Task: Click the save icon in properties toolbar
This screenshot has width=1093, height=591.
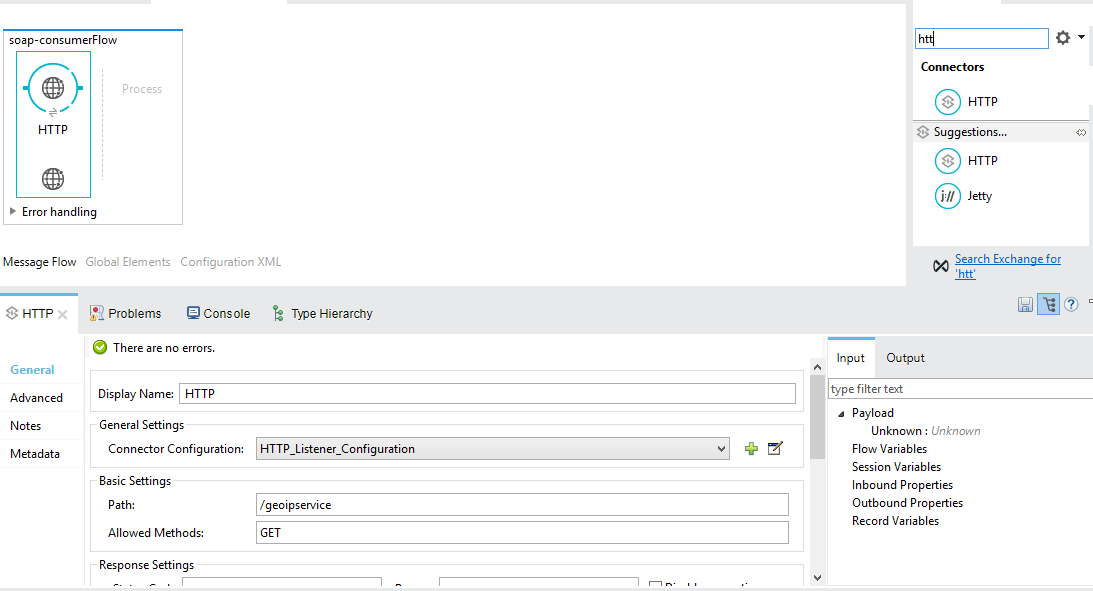Action: 1025,305
